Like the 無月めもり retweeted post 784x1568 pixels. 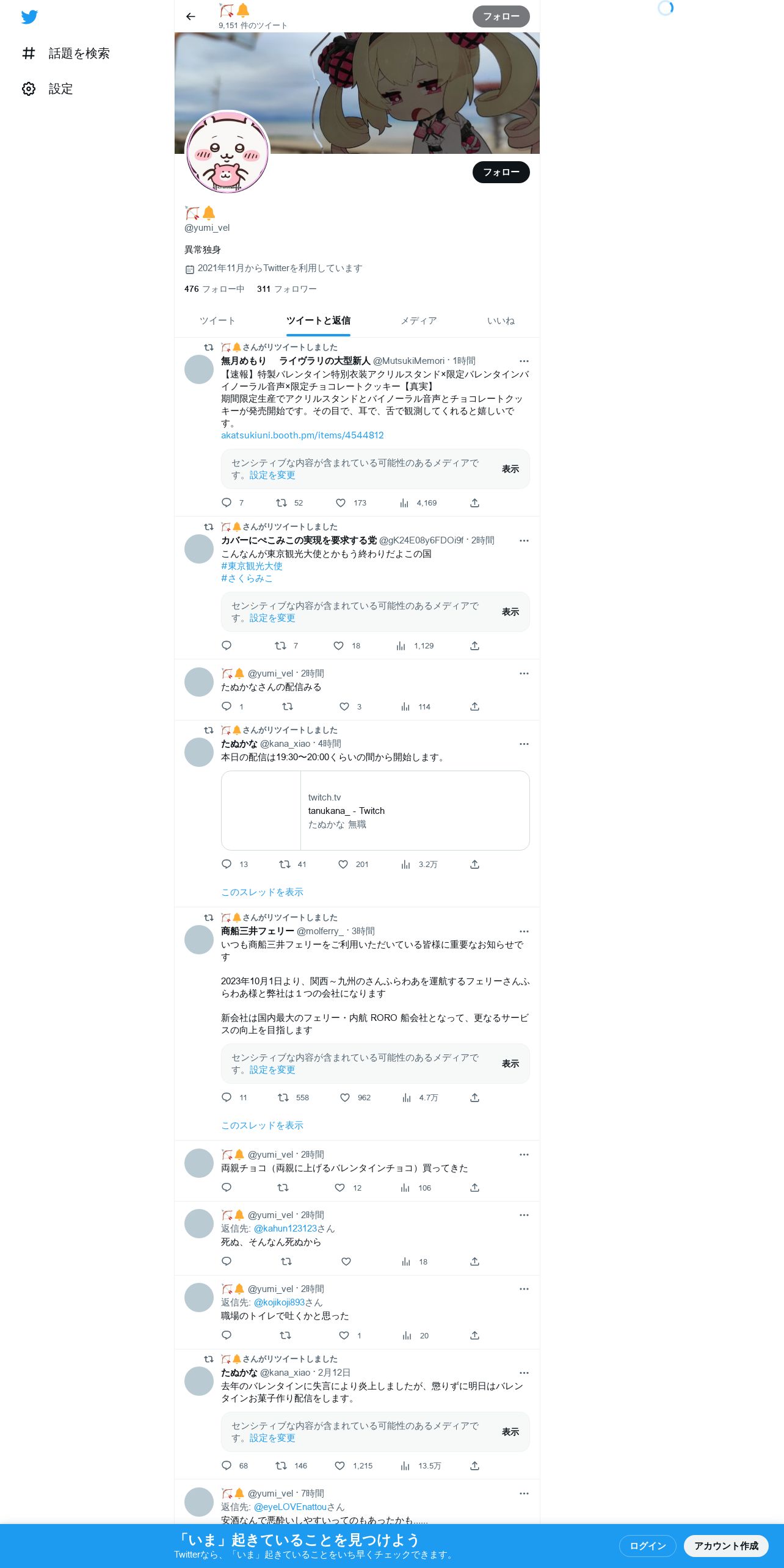341,503
